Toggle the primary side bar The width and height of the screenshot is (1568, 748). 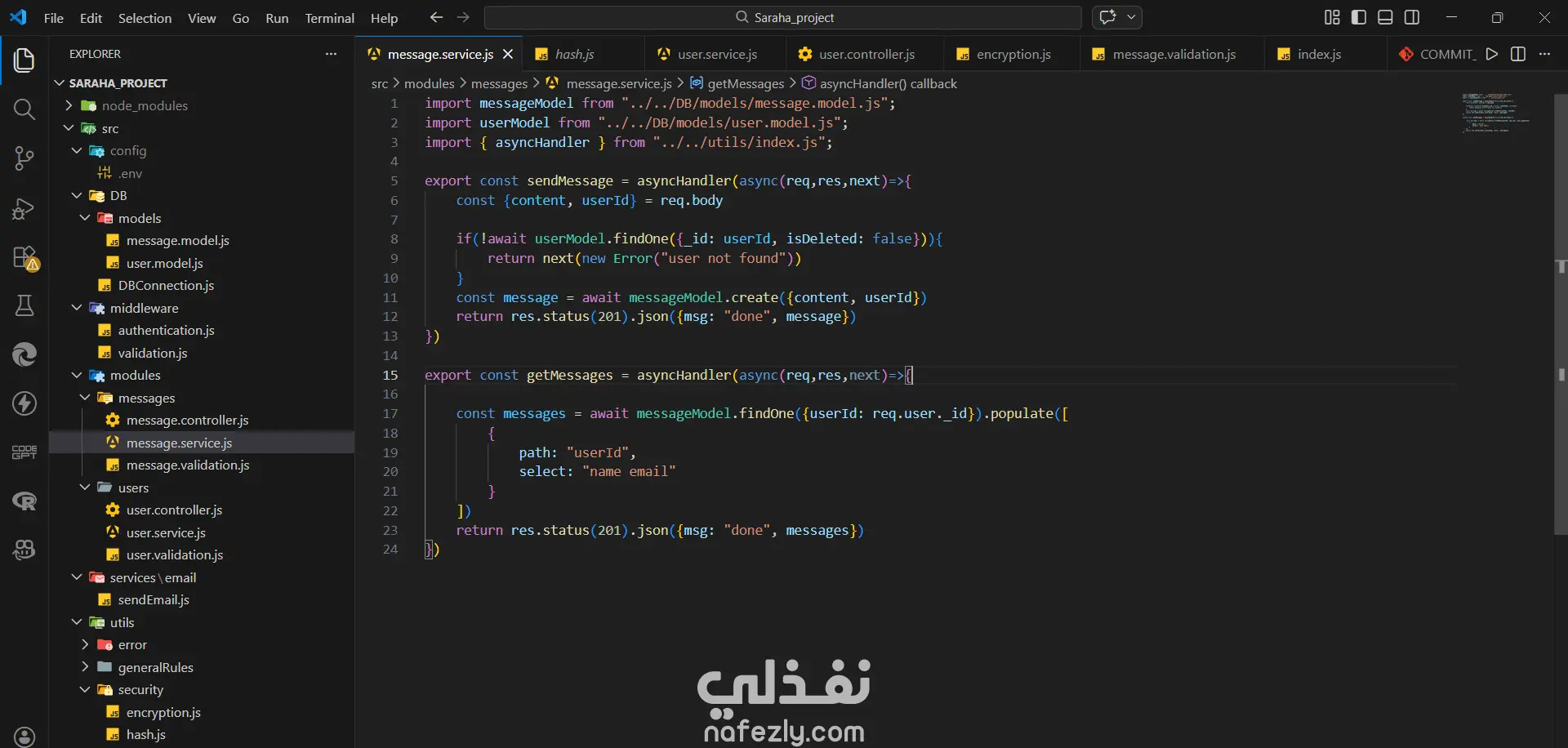[1359, 17]
